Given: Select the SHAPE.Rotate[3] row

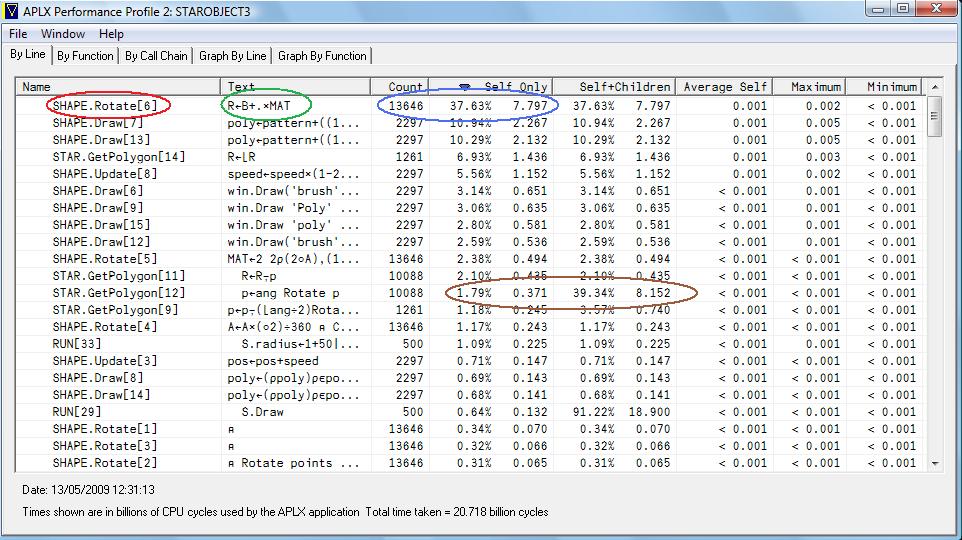Looking at the screenshot, I should tap(471, 446).
